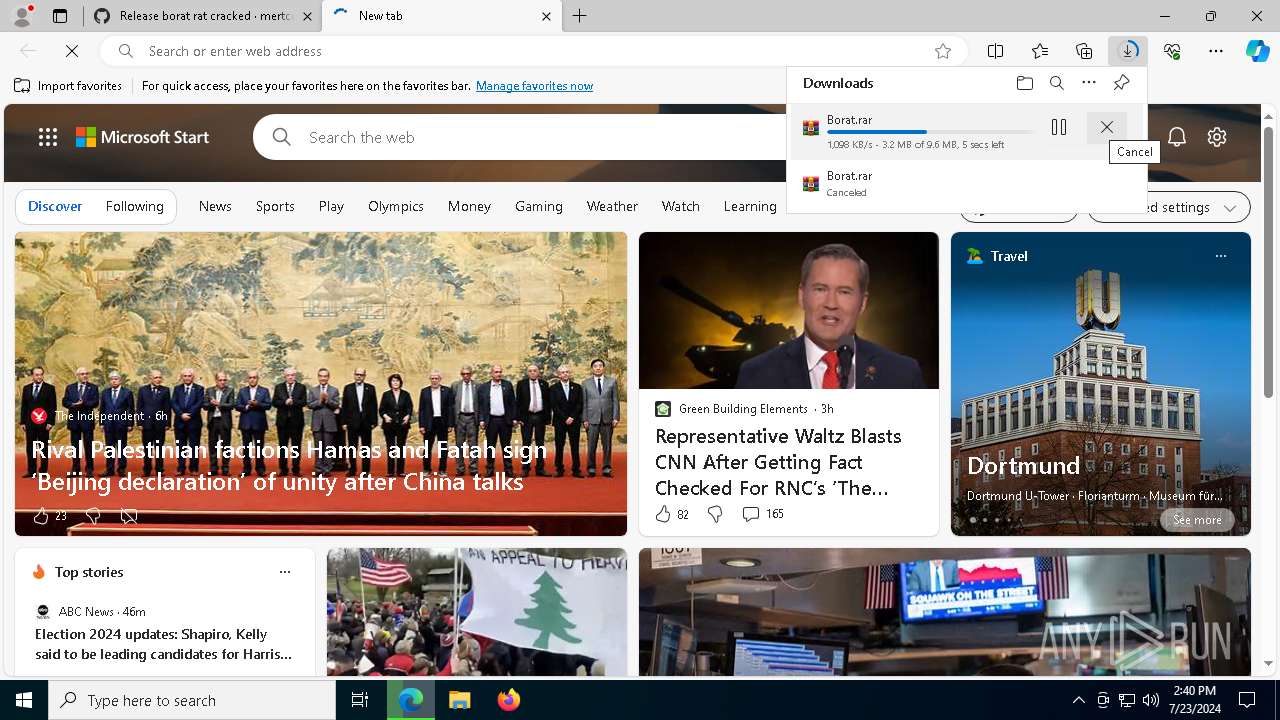
Task: Open the Sports category
Action: (x=275, y=206)
